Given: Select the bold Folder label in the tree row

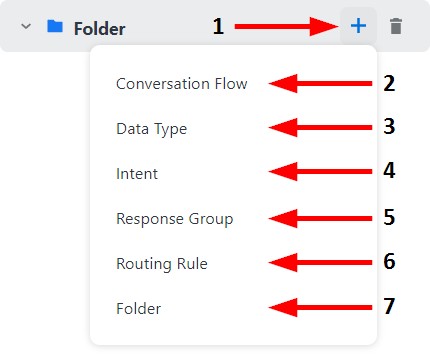Looking at the screenshot, I should click(99, 29).
